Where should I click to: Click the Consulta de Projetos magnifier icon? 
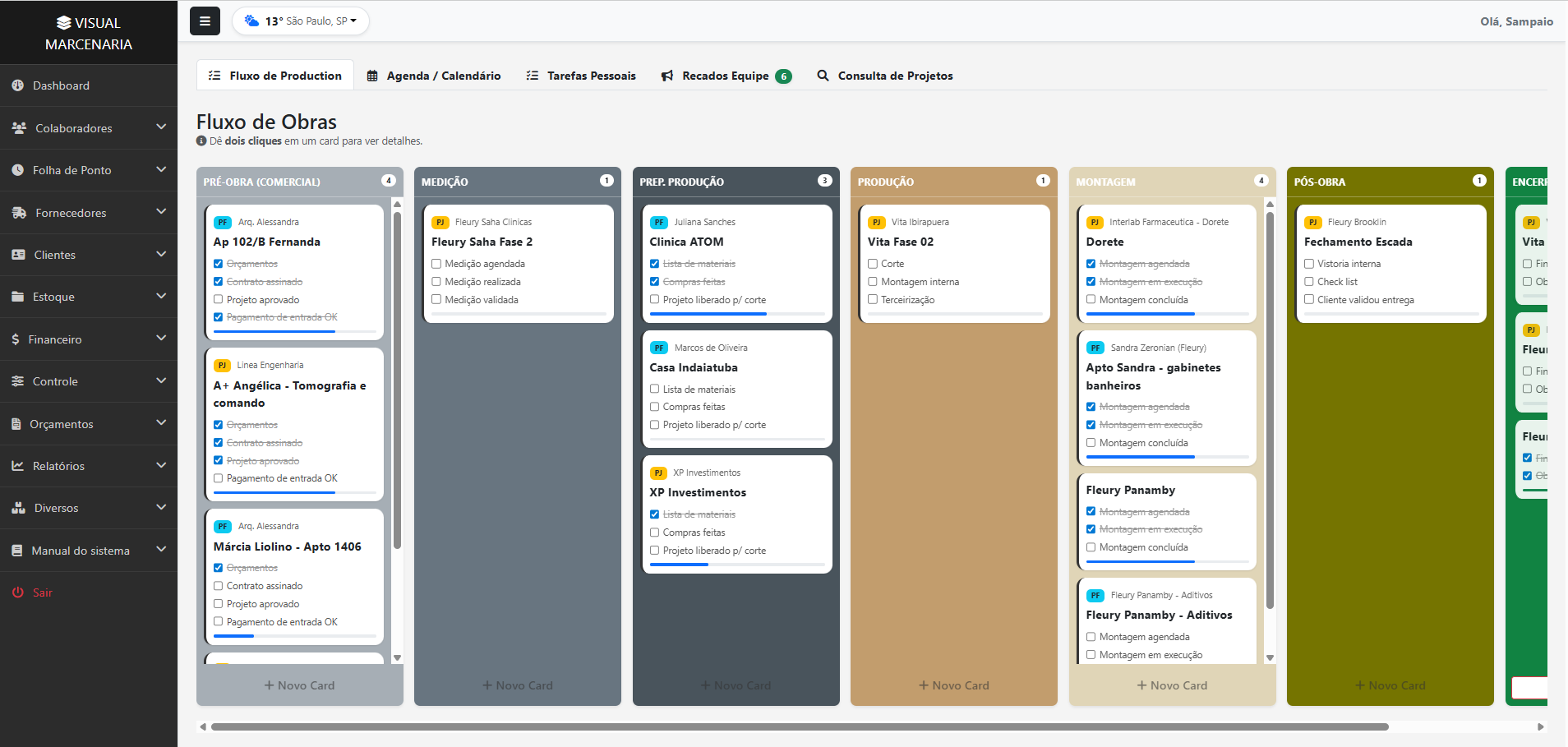(x=823, y=76)
